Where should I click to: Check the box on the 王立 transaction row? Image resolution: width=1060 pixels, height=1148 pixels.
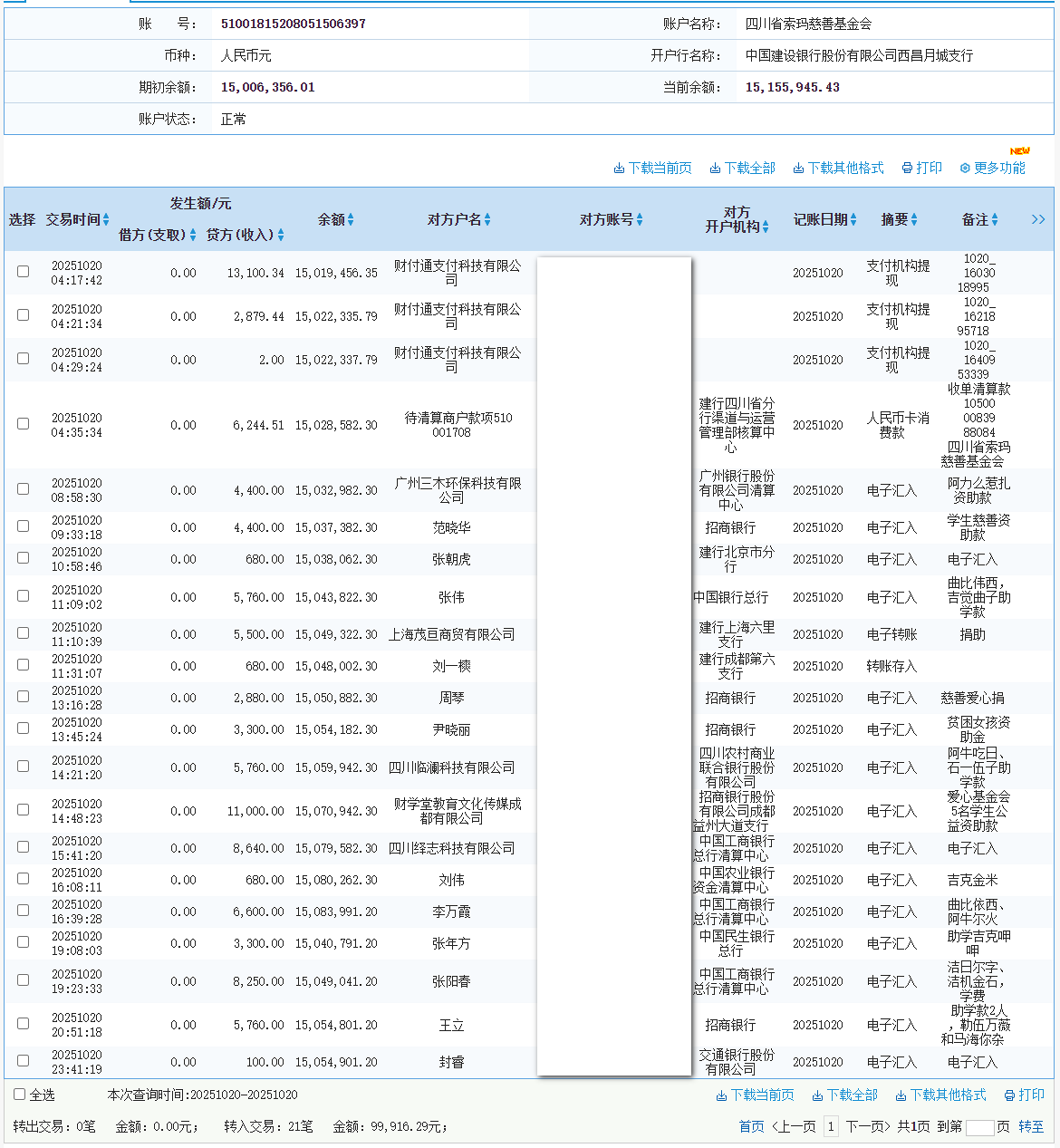pos(23,1025)
